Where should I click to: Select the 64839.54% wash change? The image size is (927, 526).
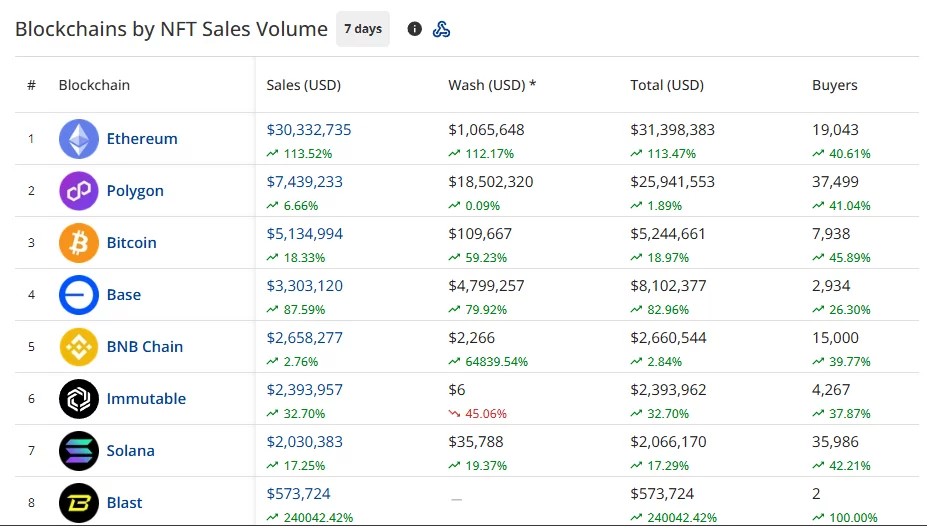(x=488, y=362)
